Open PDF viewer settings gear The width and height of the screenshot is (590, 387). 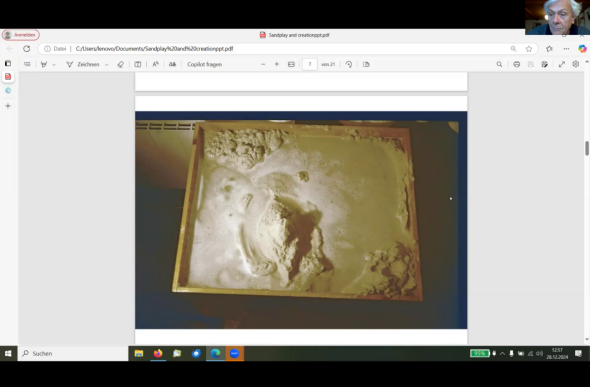[x=576, y=64]
